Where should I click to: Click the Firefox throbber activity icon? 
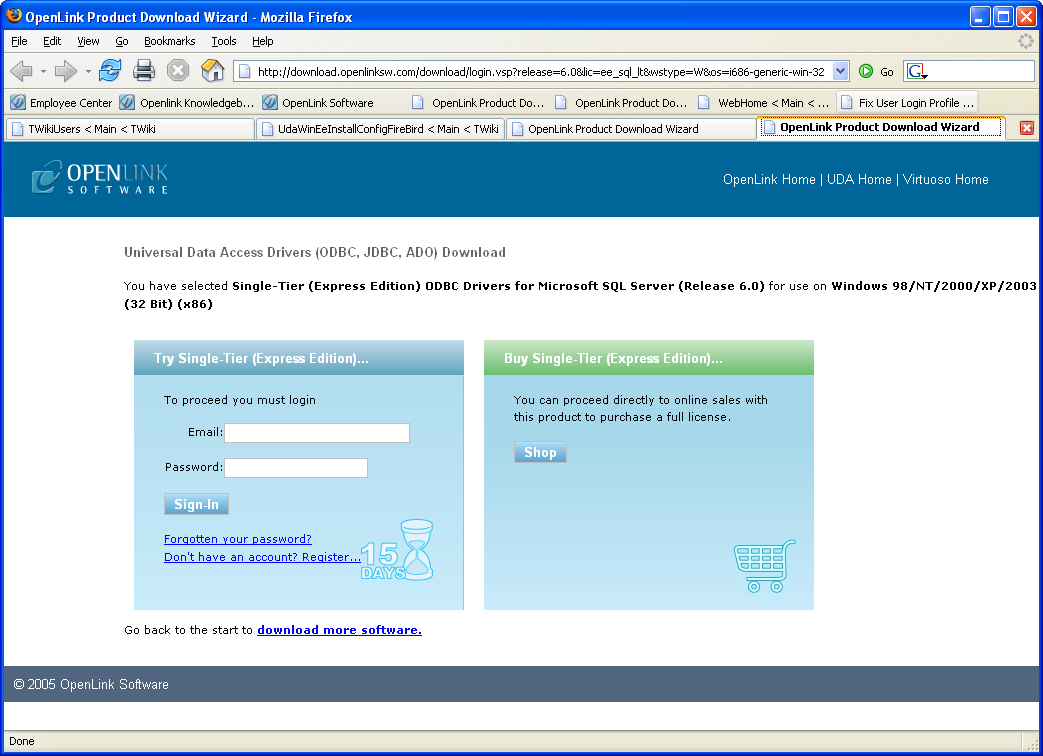coord(1026,41)
